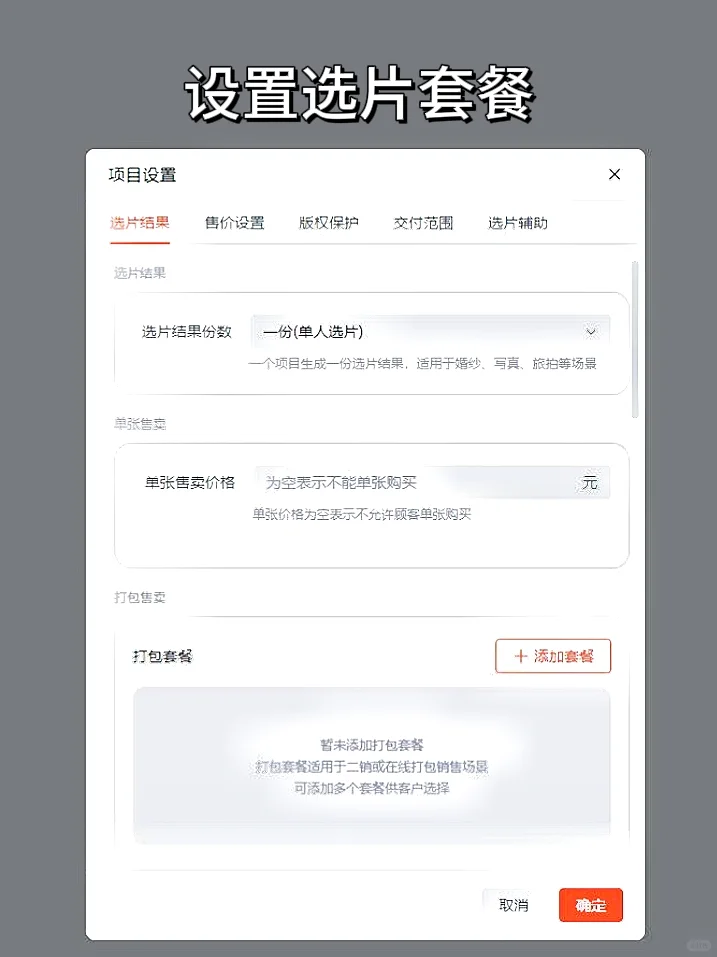The image size is (717, 957).
Task: Open the 选片辅助 tab
Action: [517, 223]
